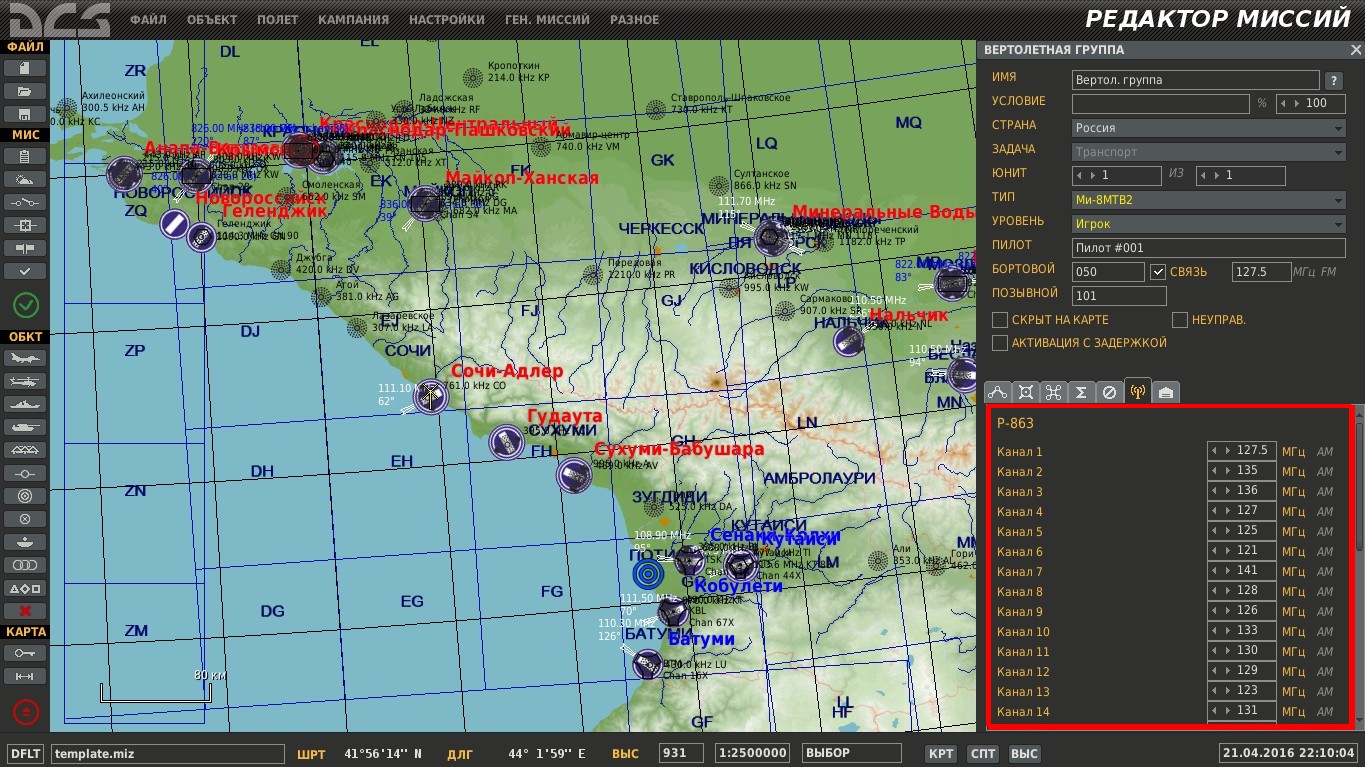Select the ship group tool

click(25, 404)
